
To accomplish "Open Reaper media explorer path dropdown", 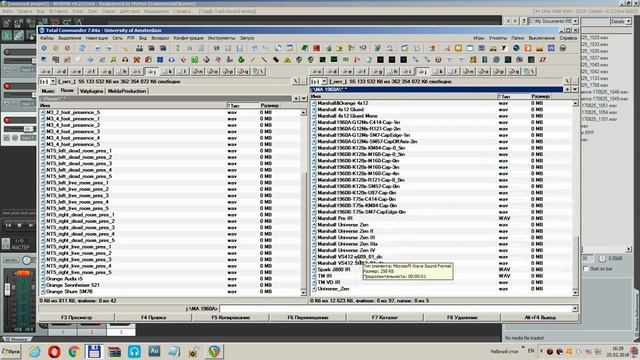I will coord(575,21).
